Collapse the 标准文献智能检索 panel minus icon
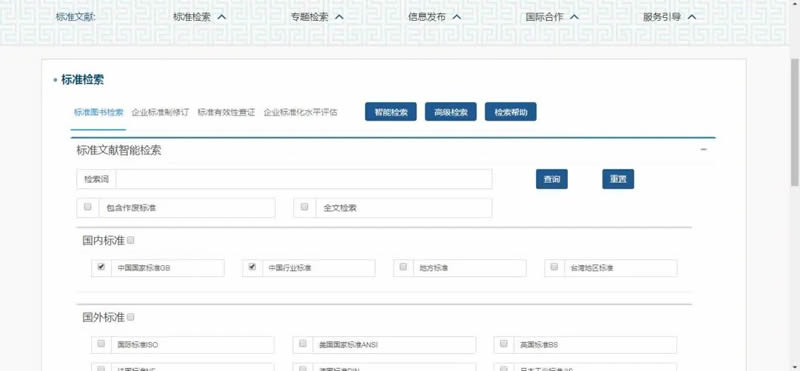Viewport: 800px width, 371px height. click(704, 150)
